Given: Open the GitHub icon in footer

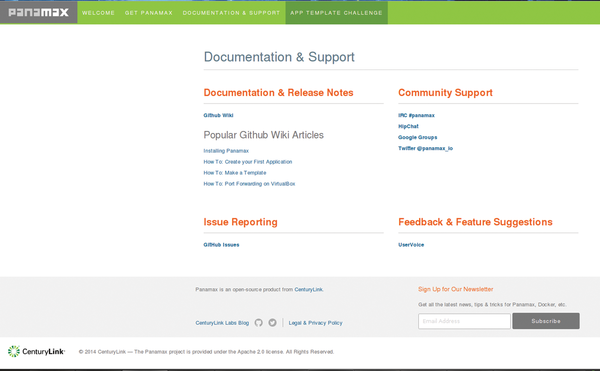Looking at the screenshot, I should pyautogui.click(x=259, y=323).
